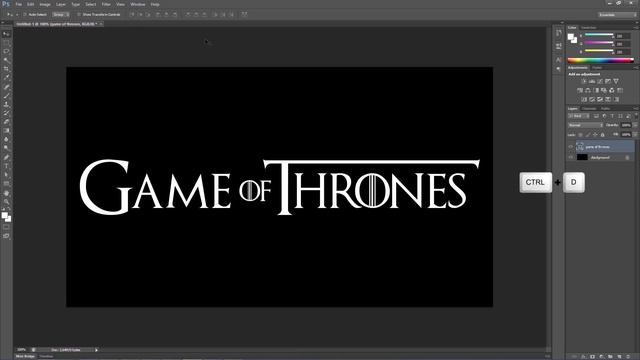640x360 pixels.
Task: Open the layer blend mode Normal dropdown
Action: (585, 125)
